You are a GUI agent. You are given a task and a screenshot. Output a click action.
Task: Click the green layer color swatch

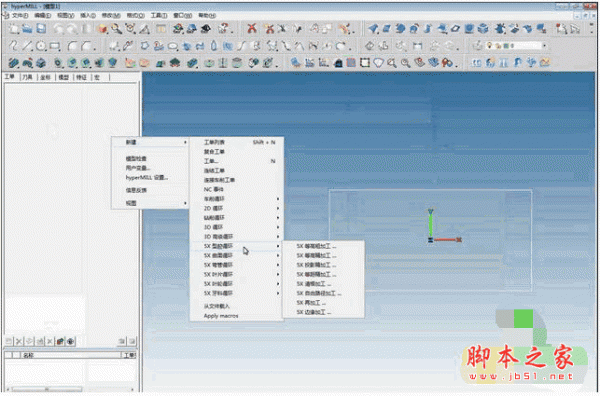pos(505,46)
